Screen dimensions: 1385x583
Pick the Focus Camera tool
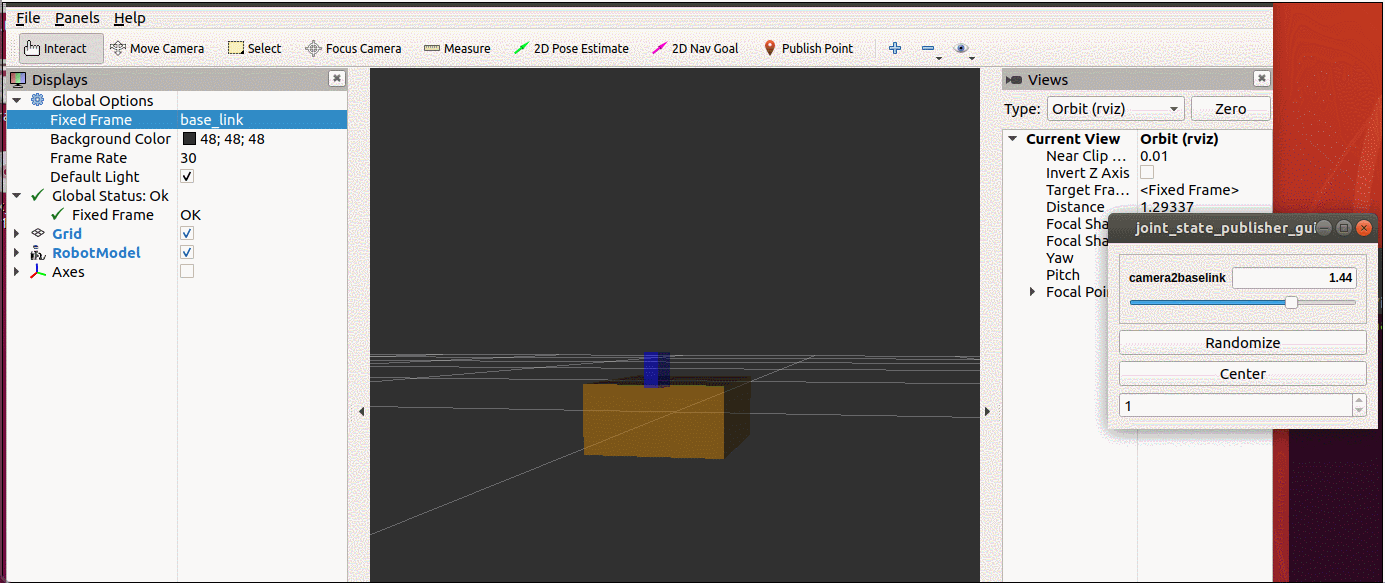353,48
